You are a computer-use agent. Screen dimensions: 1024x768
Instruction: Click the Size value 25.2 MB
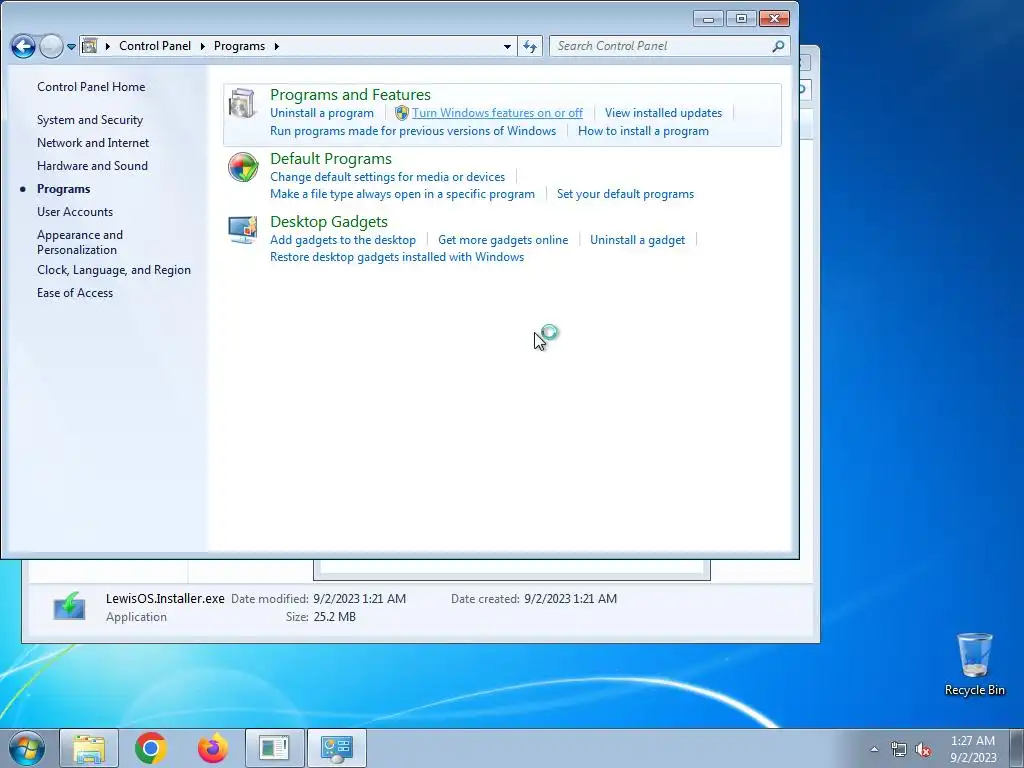pos(334,616)
